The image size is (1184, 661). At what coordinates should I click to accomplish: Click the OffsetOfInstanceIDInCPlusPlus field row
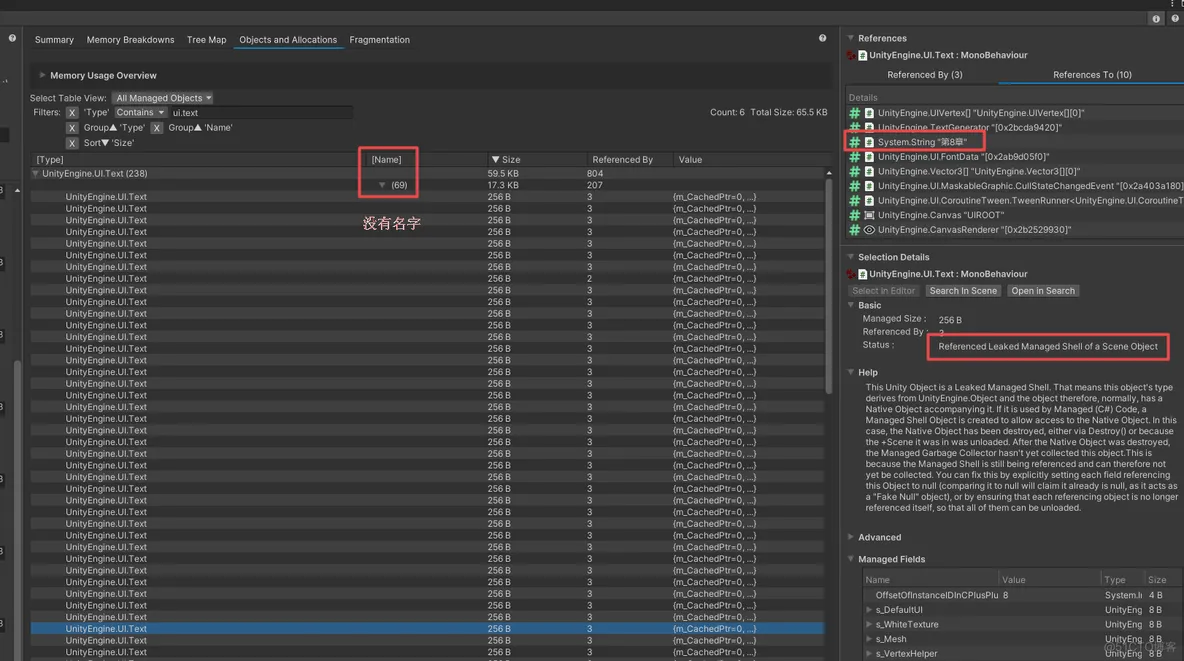[1023, 595]
